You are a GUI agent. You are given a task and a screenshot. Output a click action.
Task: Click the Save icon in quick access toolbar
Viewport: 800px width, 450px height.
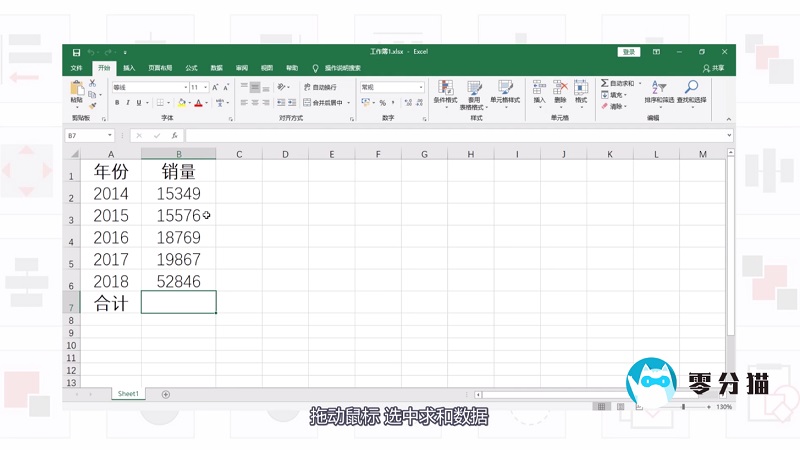tap(74, 51)
